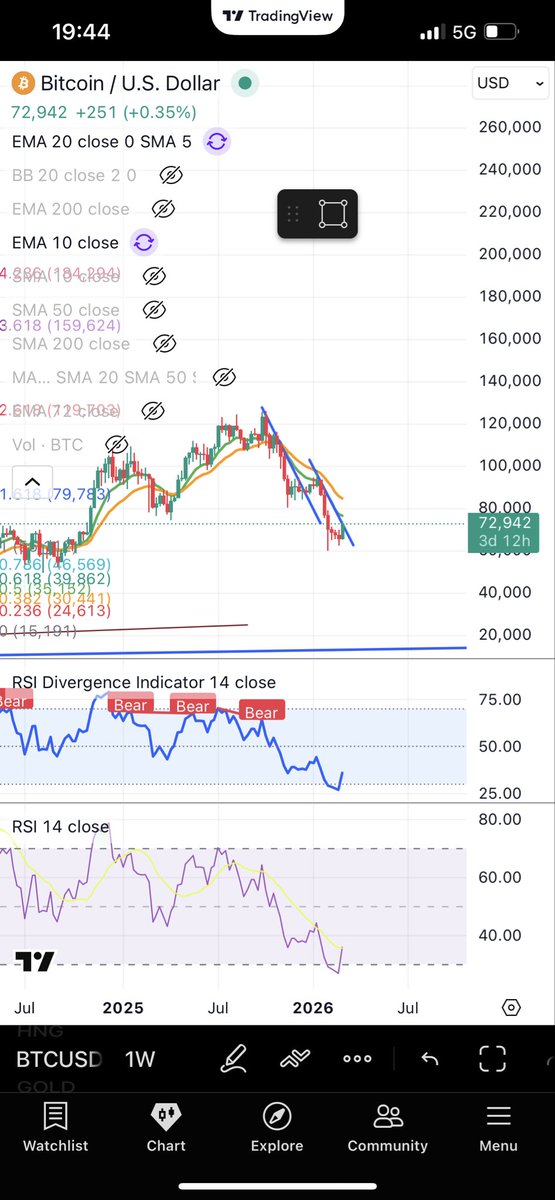Tap the TradingView logo on chart
Image resolution: width=555 pixels, height=1200 pixels.
click(x=35, y=962)
